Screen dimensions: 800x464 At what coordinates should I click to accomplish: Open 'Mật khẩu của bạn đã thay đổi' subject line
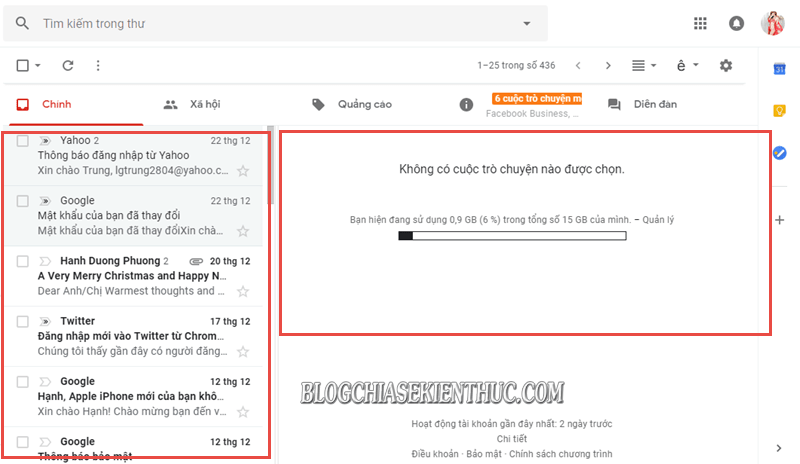pyautogui.click(x=109, y=215)
